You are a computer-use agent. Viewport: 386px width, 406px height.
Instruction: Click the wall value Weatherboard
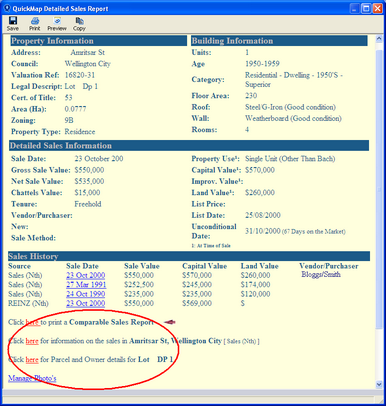point(293,118)
